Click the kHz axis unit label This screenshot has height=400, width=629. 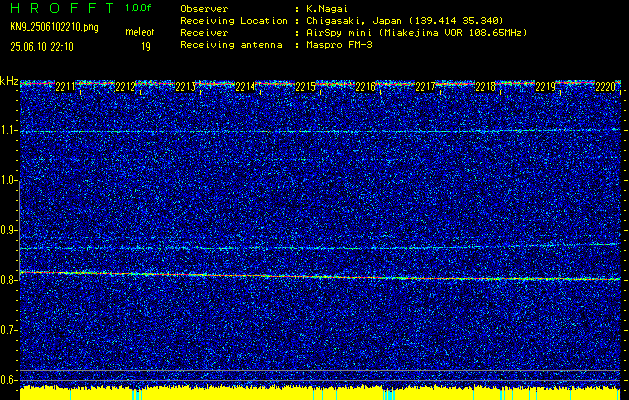pyautogui.click(x=9, y=81)
